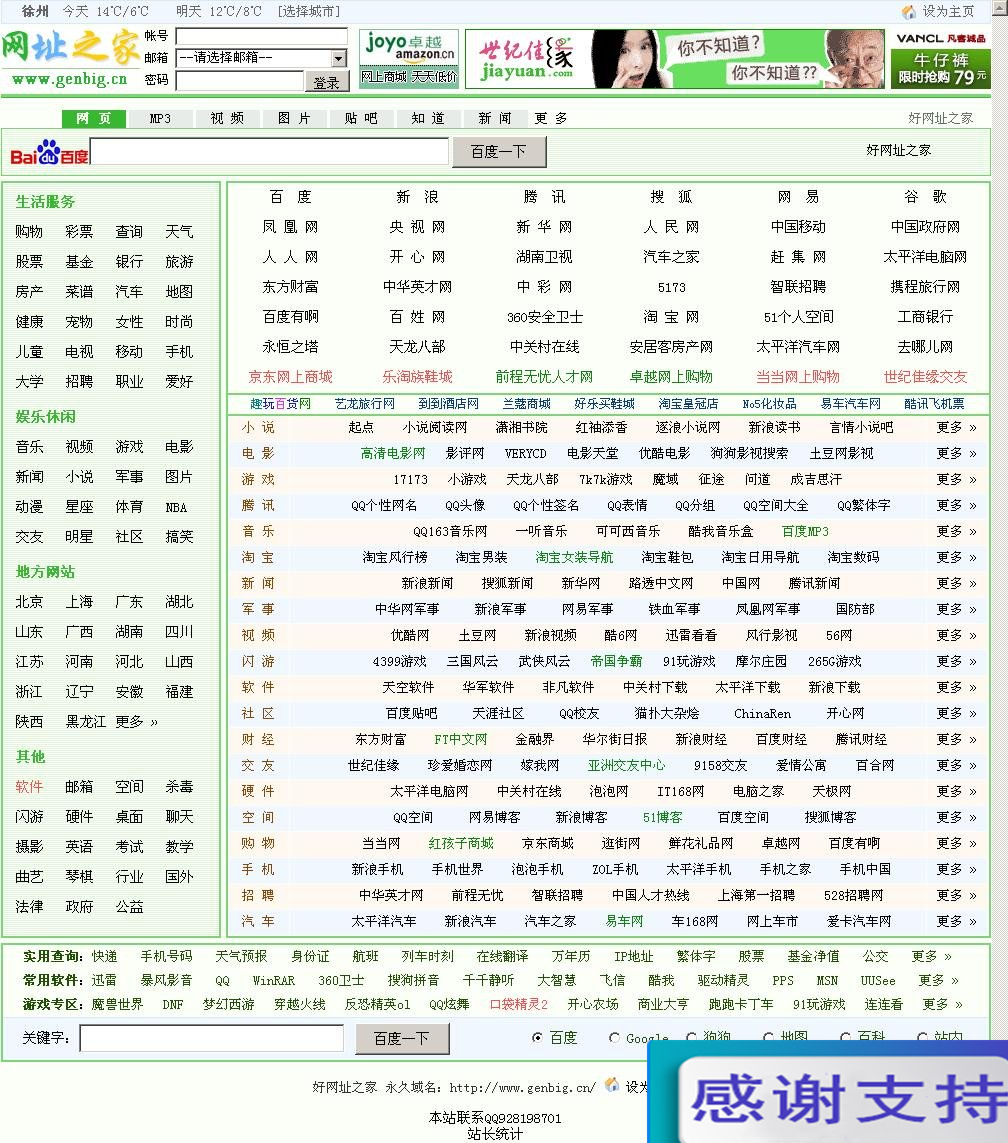The width and height of the screenshot is (1008, 1143).
Task: Open the 暴风影音 link in 常用软件
Action: pyautogui.click(x=166, y=980)
